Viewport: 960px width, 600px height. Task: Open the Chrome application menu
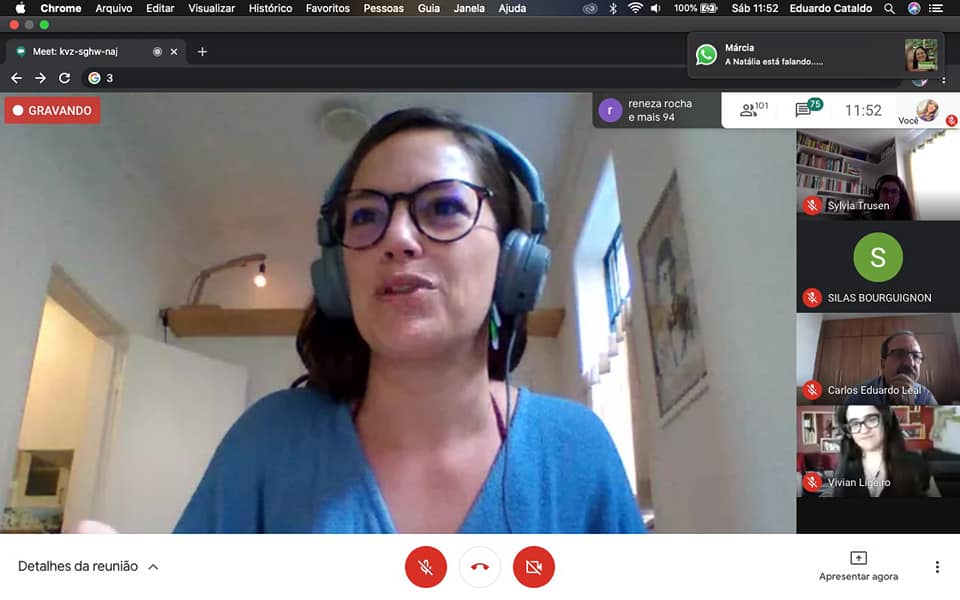61,8
